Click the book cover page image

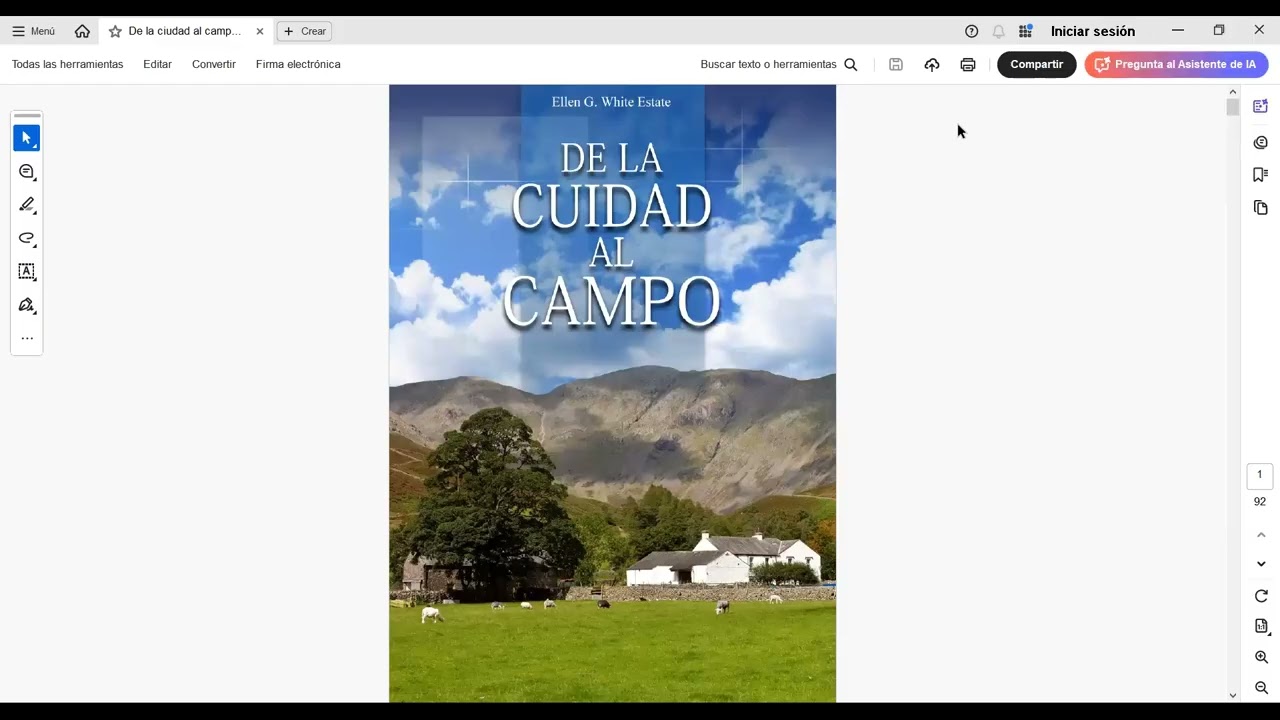pos(612,393)
